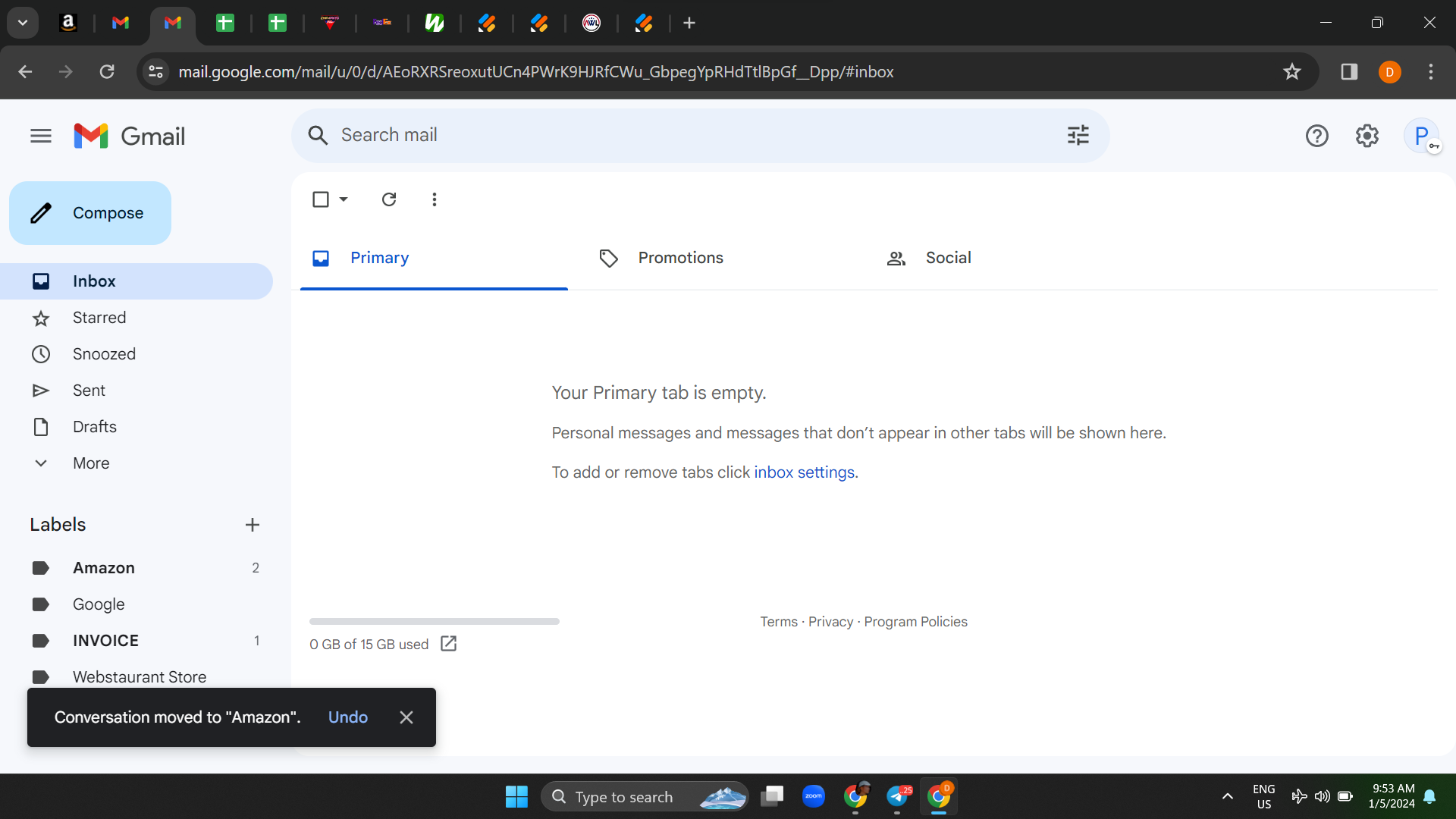The image size is (1456, 819).
Task: Open the More options three-dot menu
Action: click(435, 199)
